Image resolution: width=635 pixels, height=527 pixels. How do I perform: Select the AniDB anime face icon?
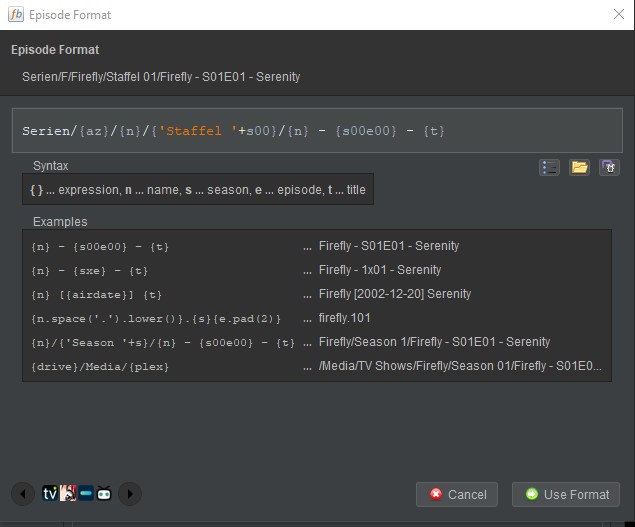(x=68, y=493)
